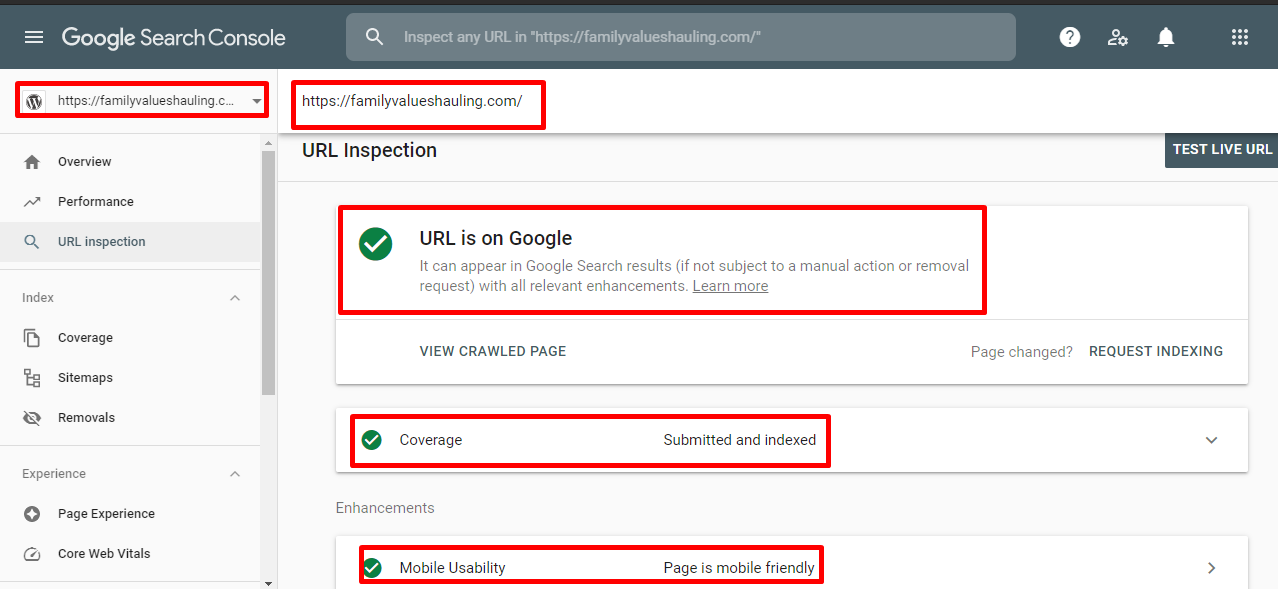The image size is (1278, 589).
Task: Expand the Coverage row chevron
Action: pyautogui.click(x=1212, y=440)
